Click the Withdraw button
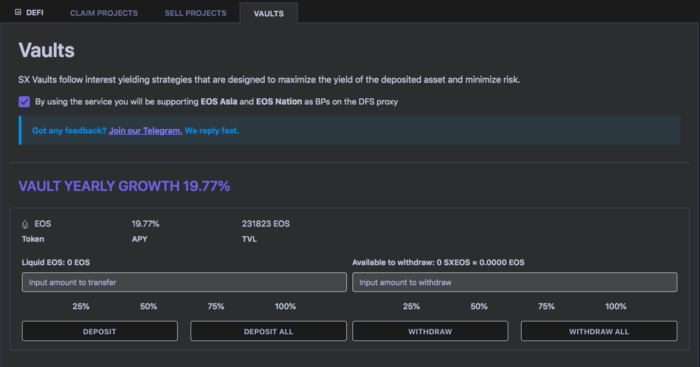Image resolution: width=700 pixels, height=367 pixels. (430, 331)
